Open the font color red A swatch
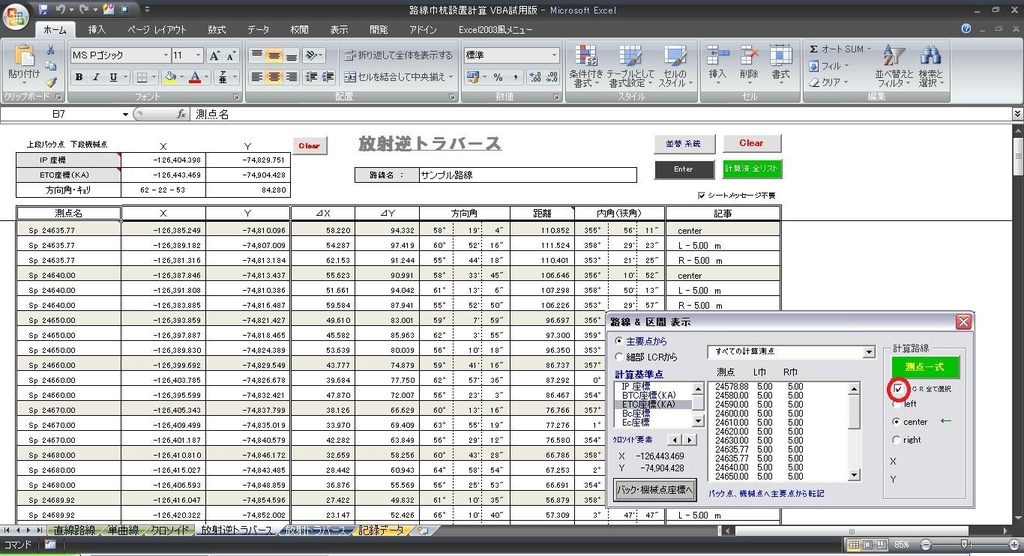Screen dimensions: 1024x556 [195, 77]
